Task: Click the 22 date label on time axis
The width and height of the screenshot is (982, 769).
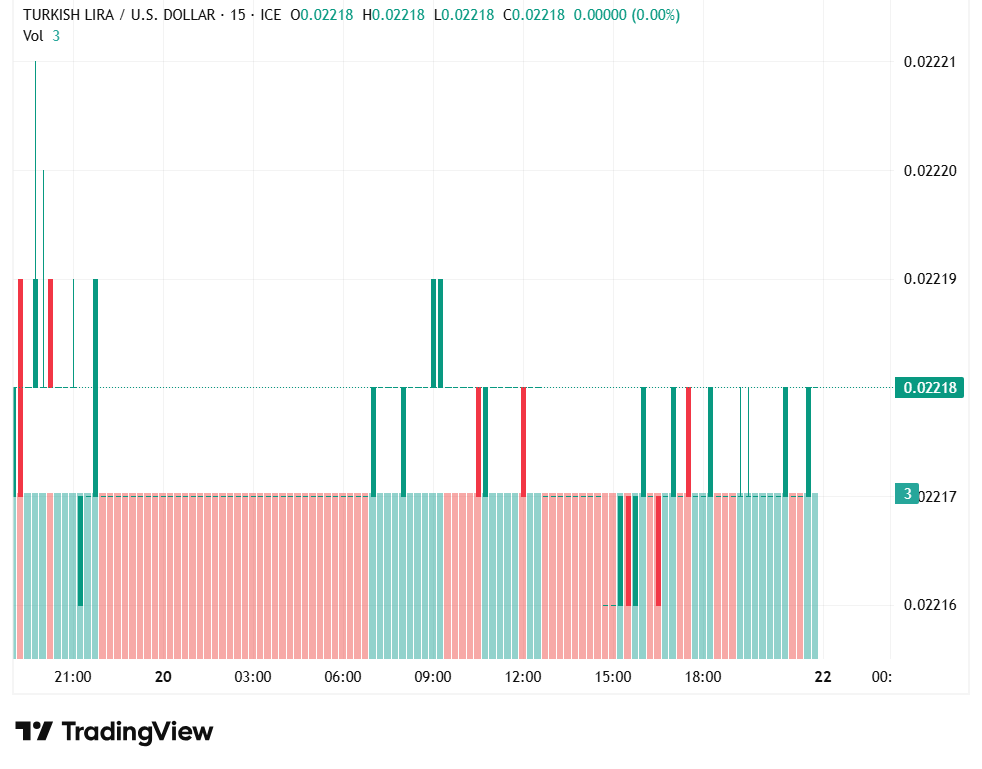Action: click(822, 677)
